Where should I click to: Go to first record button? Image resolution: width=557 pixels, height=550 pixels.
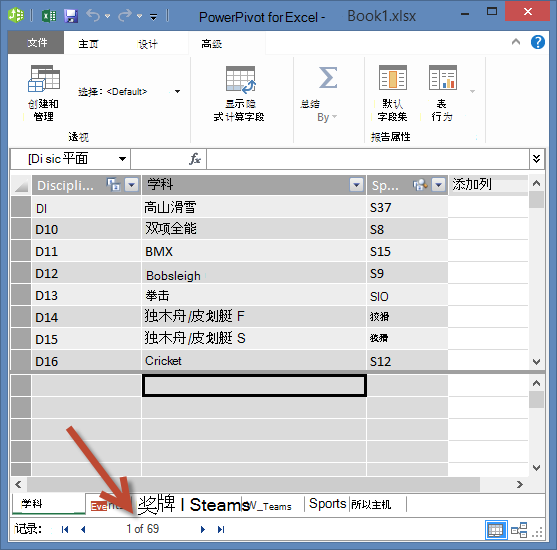pos(65,529)
